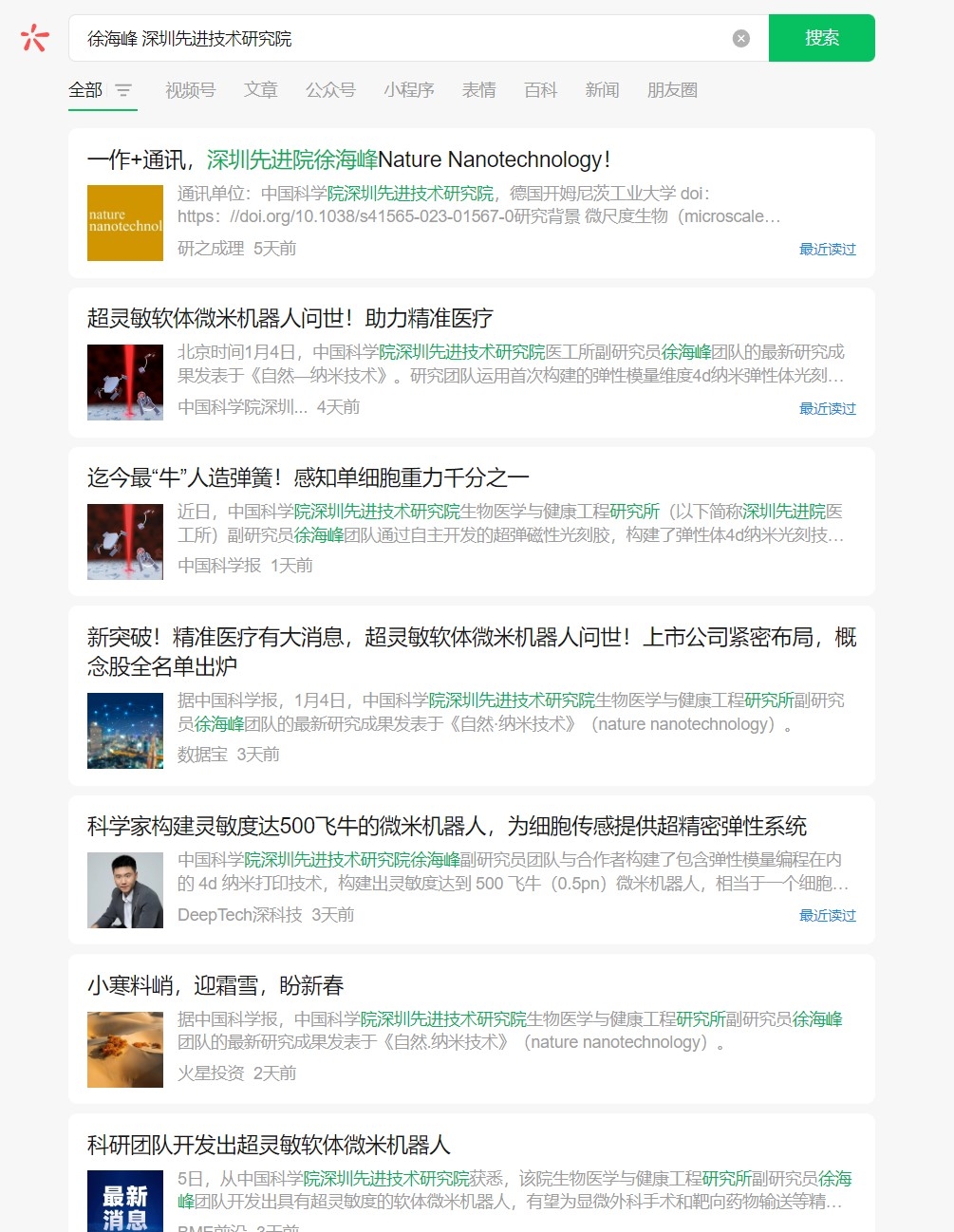
Task: Open article 小寒料峭，迎霜雪，盼新春
Action: pos(215,985)
